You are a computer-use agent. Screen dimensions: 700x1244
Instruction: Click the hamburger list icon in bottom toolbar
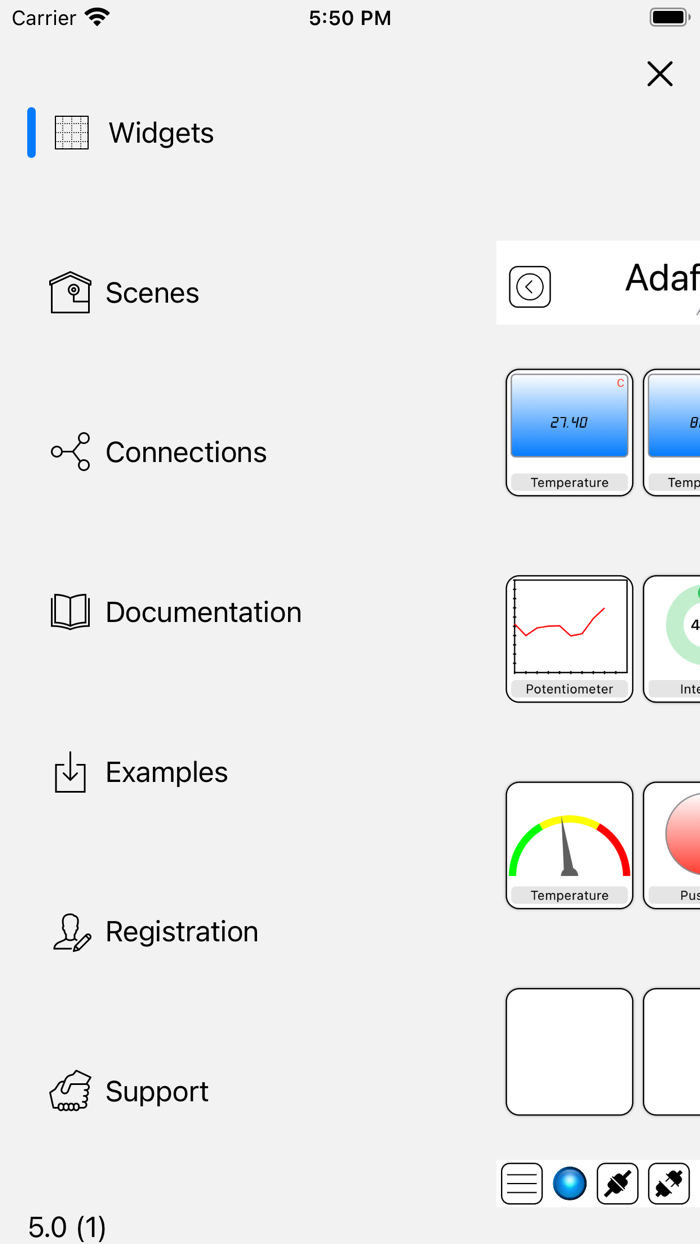click(x=521, y=1182)
